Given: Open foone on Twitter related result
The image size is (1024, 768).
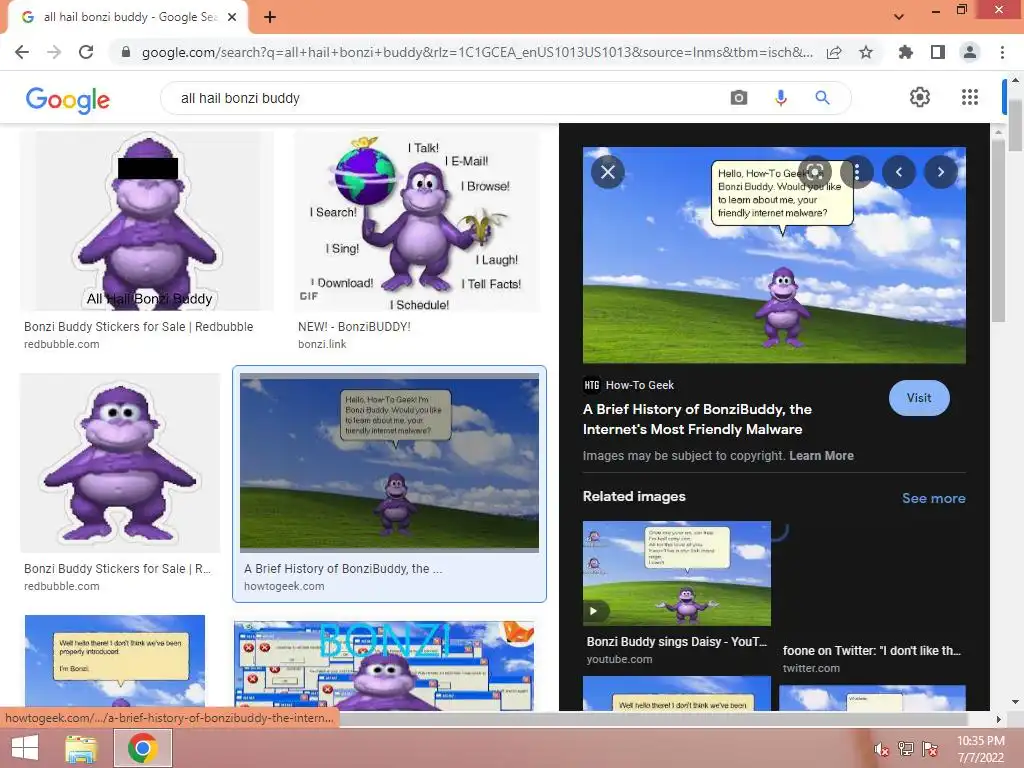Looking at the screenshot, I should (x=872, y=650).
